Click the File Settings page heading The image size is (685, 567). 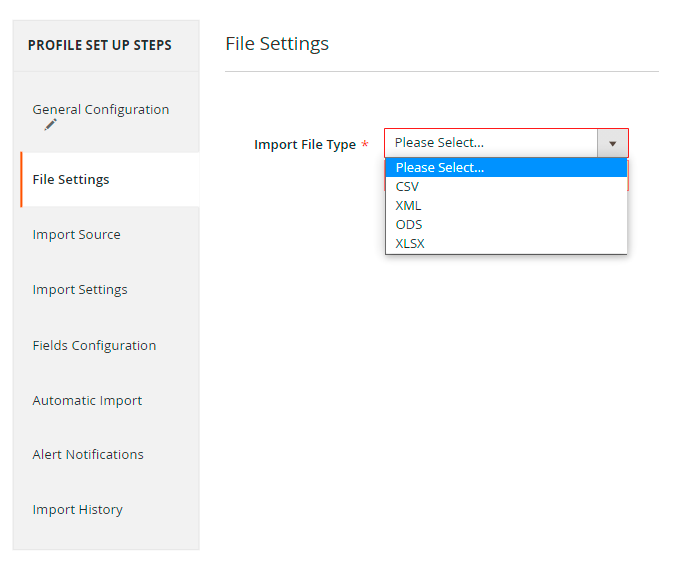[x=277, y=44]
